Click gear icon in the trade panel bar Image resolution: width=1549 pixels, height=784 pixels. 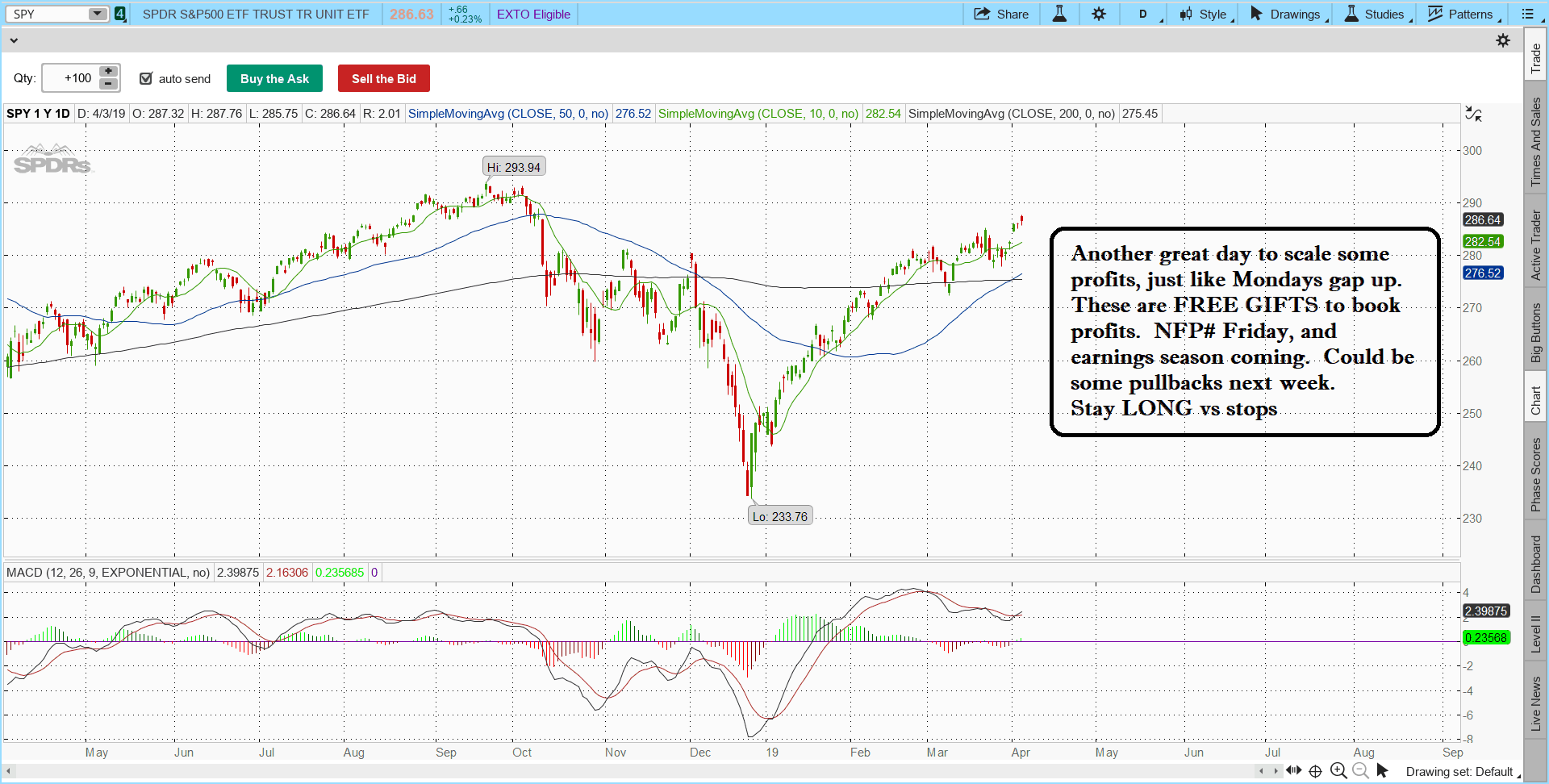[1503, 40]
